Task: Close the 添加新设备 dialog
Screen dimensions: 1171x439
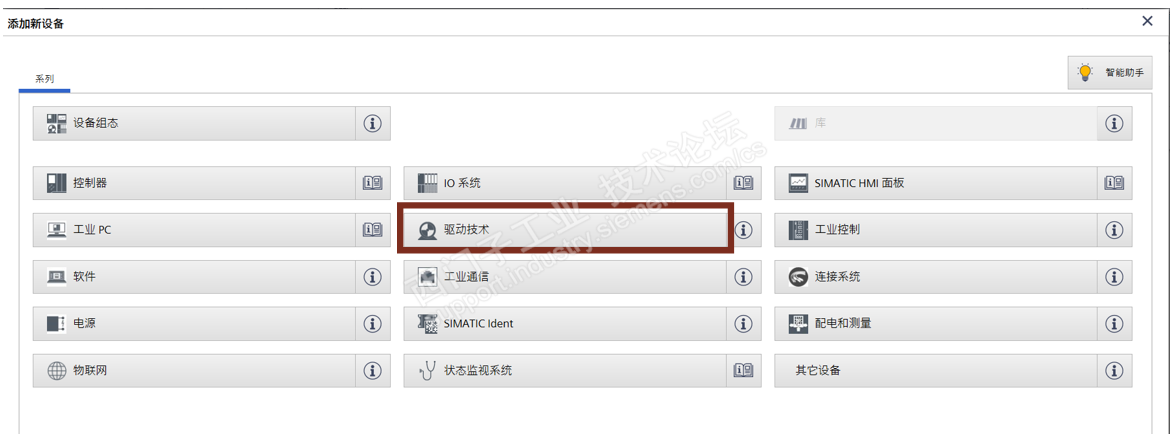Action: [x=1148, y=21]
